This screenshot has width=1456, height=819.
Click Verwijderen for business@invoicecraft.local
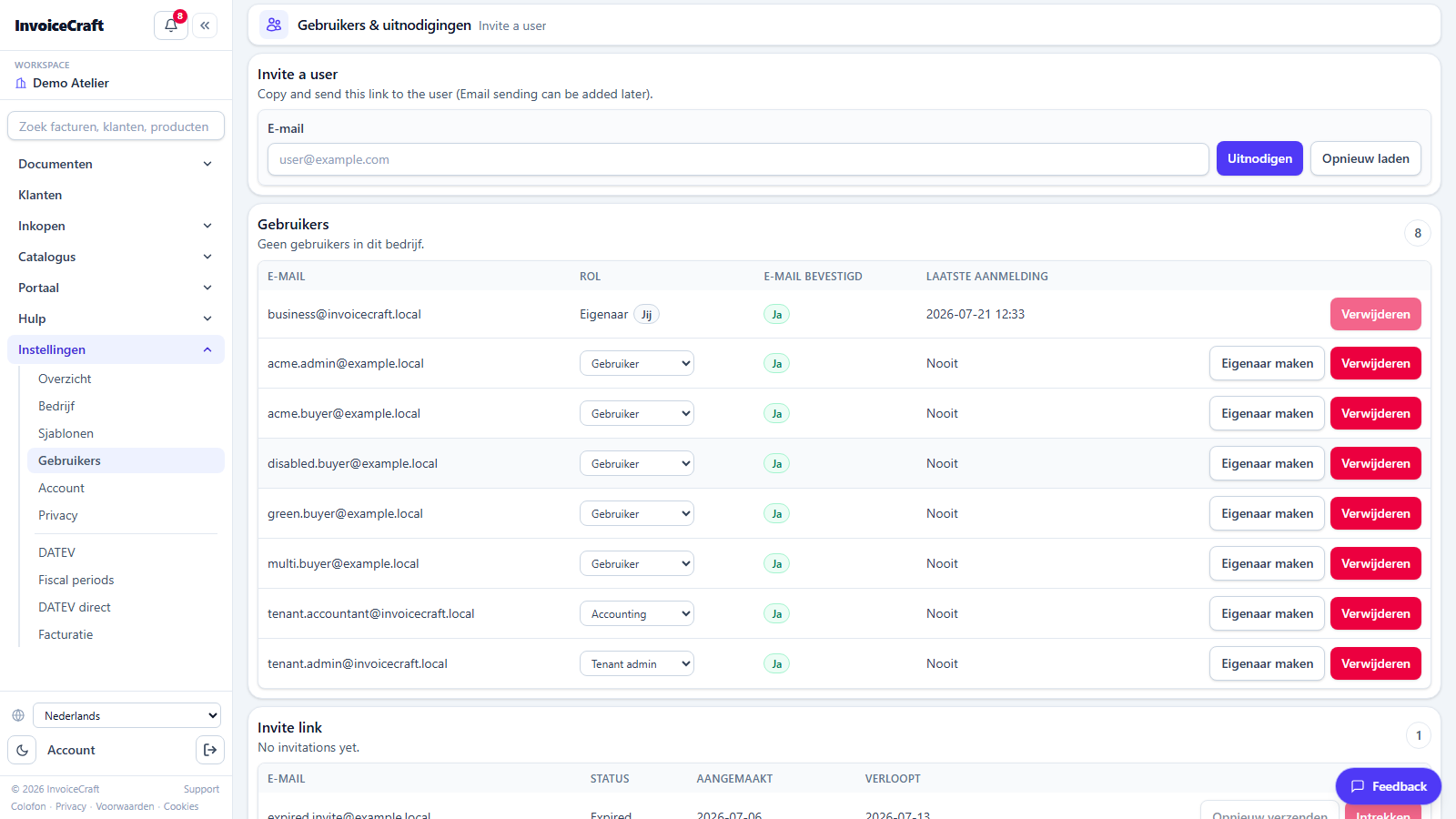click(1375, 314)
